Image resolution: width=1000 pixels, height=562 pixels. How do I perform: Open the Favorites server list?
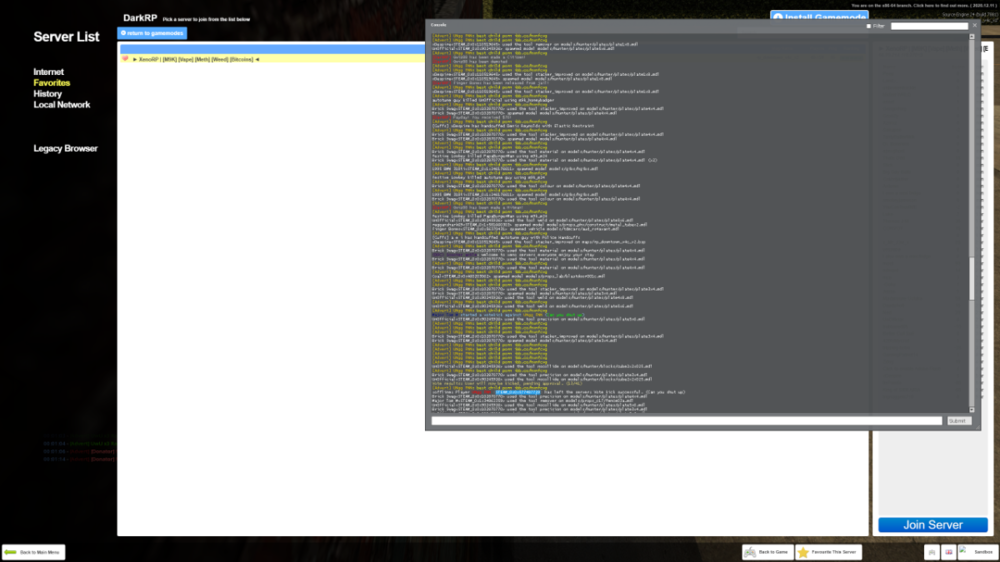pos(52,83)
